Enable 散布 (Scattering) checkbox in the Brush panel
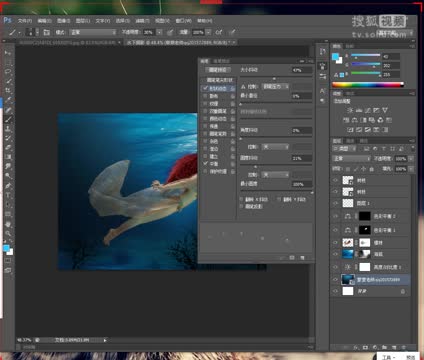This screenshot has height=360, width=424. coord(205,96)
